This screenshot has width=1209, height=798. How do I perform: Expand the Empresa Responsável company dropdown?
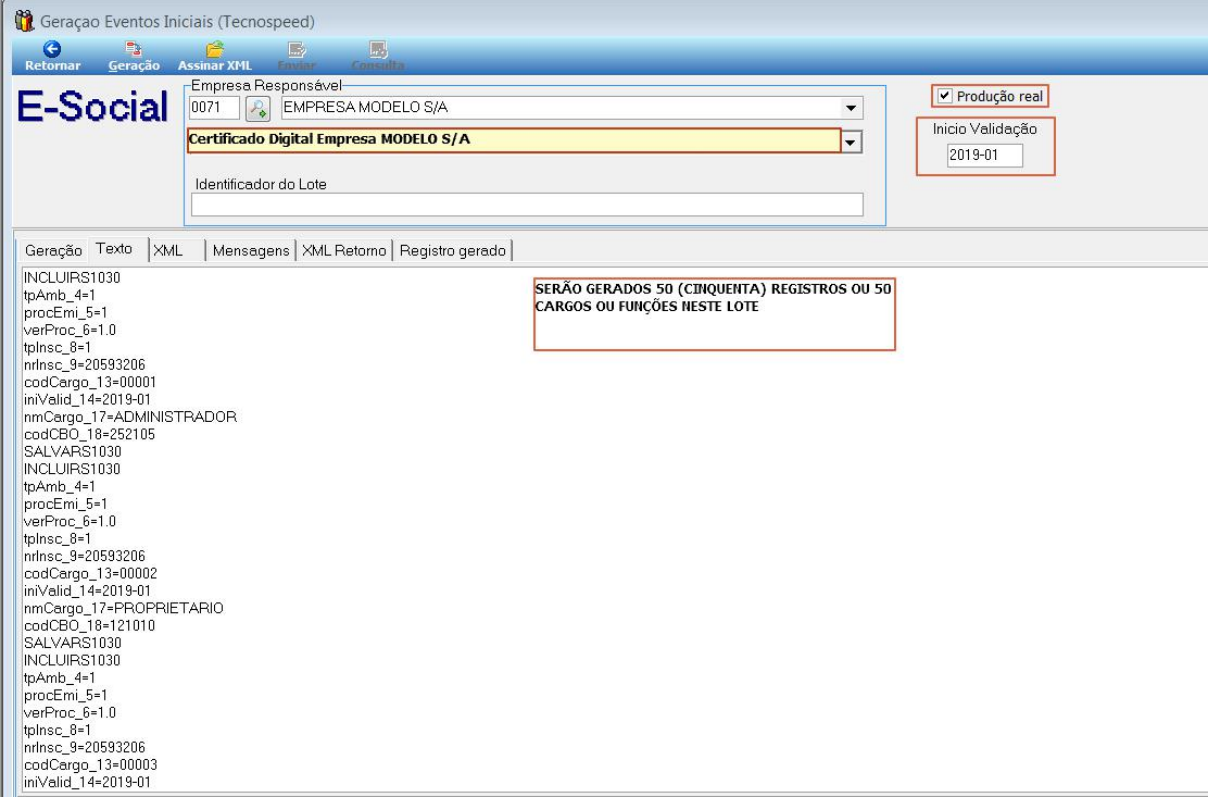tap(852, 108)
